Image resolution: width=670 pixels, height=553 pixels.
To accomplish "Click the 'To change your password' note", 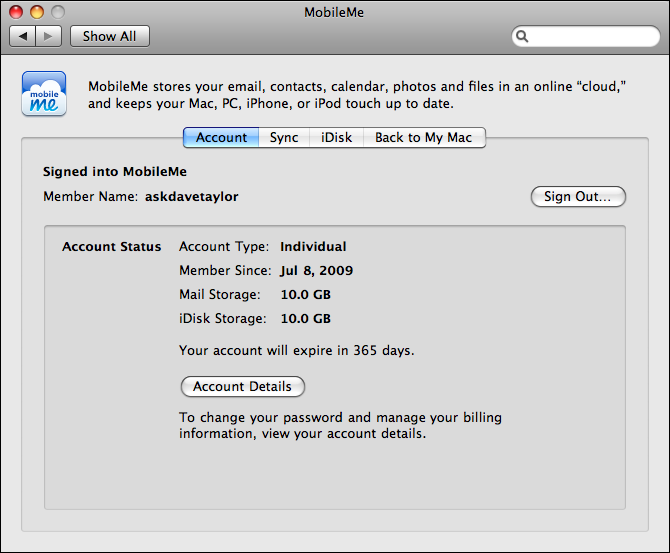I will (340, 425).
